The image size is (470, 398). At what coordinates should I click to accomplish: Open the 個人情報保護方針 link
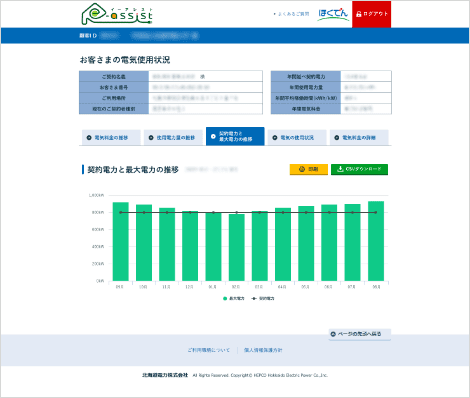(x=263, y=350)
